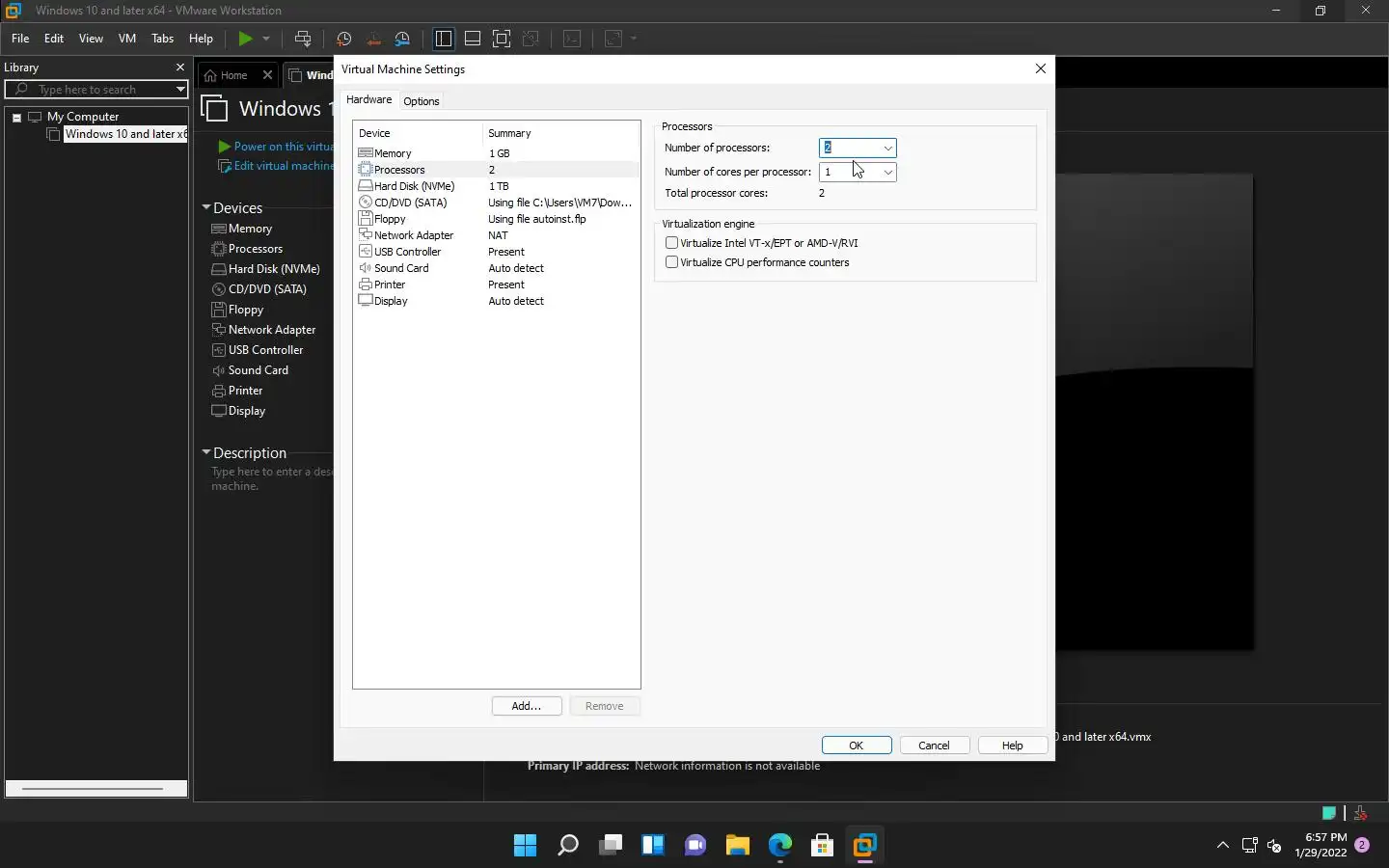Collapse the Description section

point(205,451)
